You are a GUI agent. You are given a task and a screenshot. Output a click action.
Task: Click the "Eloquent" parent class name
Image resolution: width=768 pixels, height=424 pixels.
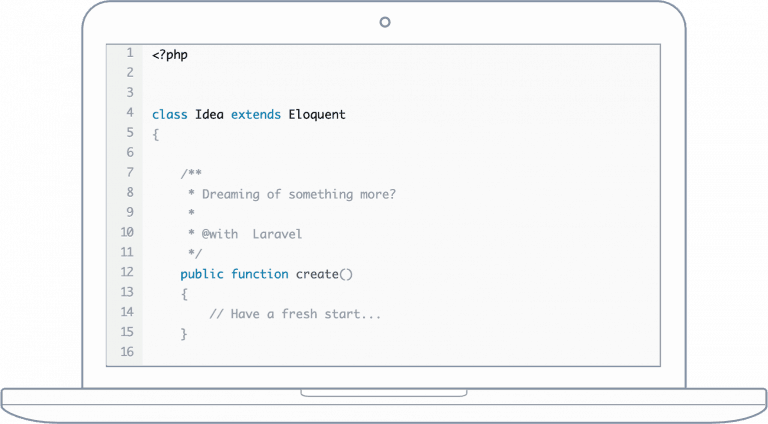point(317,115)
